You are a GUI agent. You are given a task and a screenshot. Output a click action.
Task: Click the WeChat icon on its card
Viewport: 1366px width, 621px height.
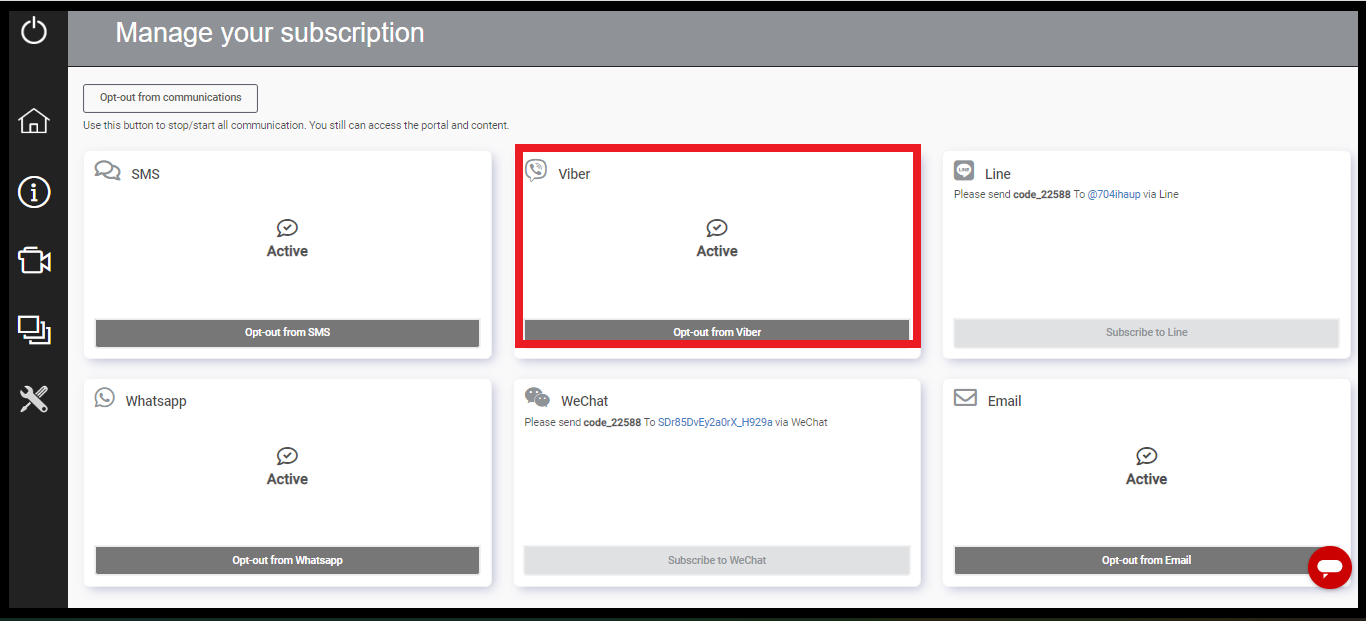pyautogui.click(x=537, y=397)
